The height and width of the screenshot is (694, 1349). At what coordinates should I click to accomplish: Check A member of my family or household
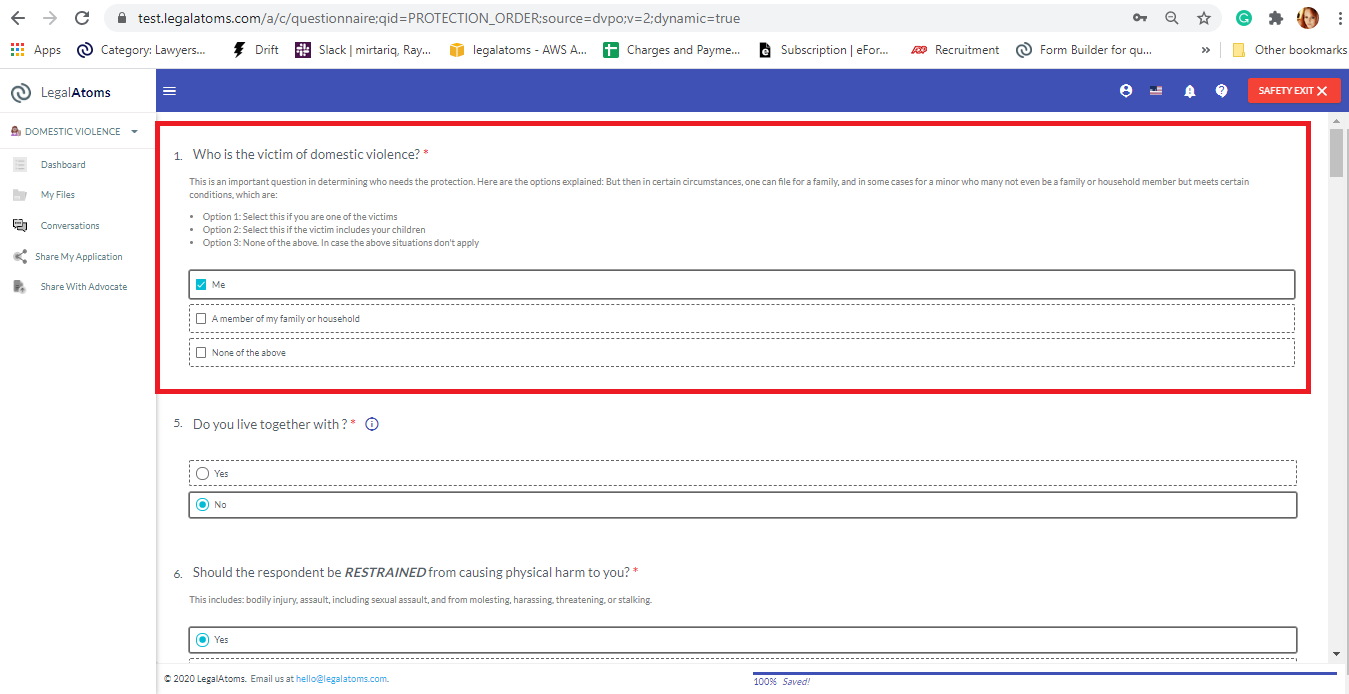pyautogui.click(x=201, y=319)
